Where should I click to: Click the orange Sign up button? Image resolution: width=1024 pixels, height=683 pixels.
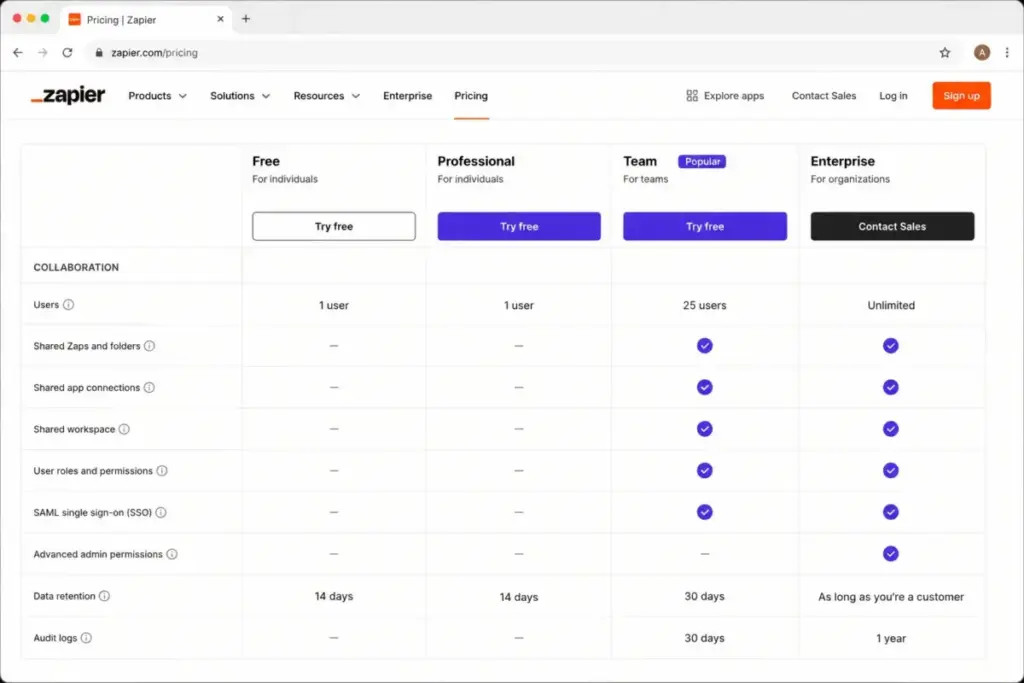pos(961,96)
